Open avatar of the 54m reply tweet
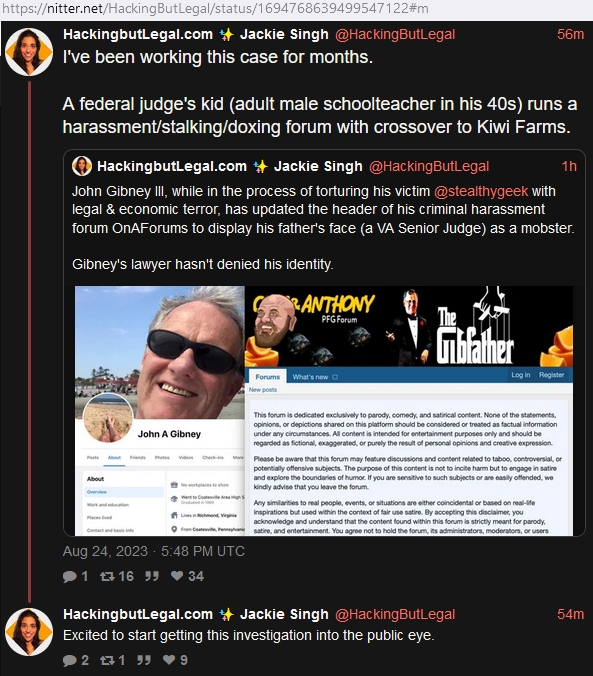 [x=29, y=632]
